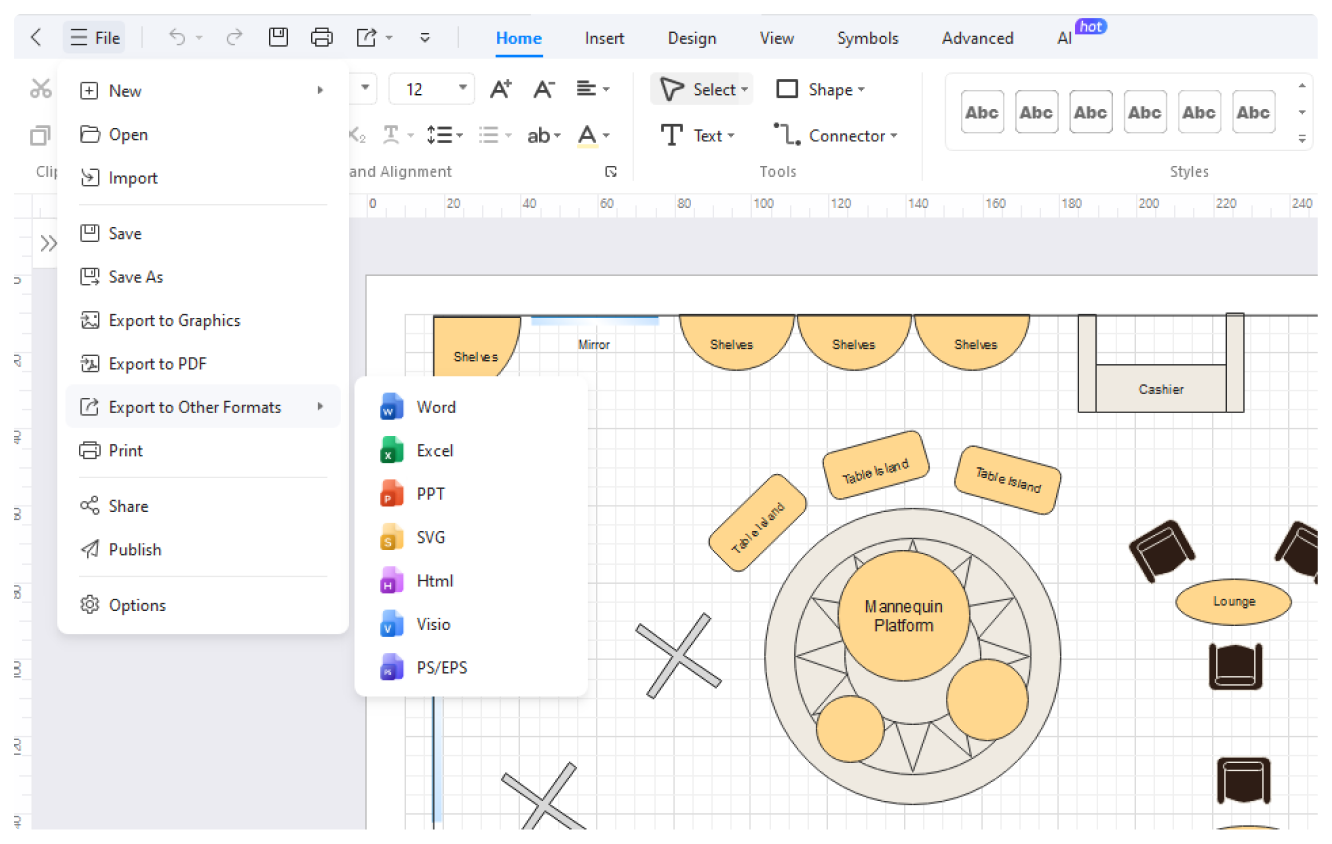Viewport: 1332px width, 844px height.
Task: Open the File menu button
Action: [x=95, y=38]
